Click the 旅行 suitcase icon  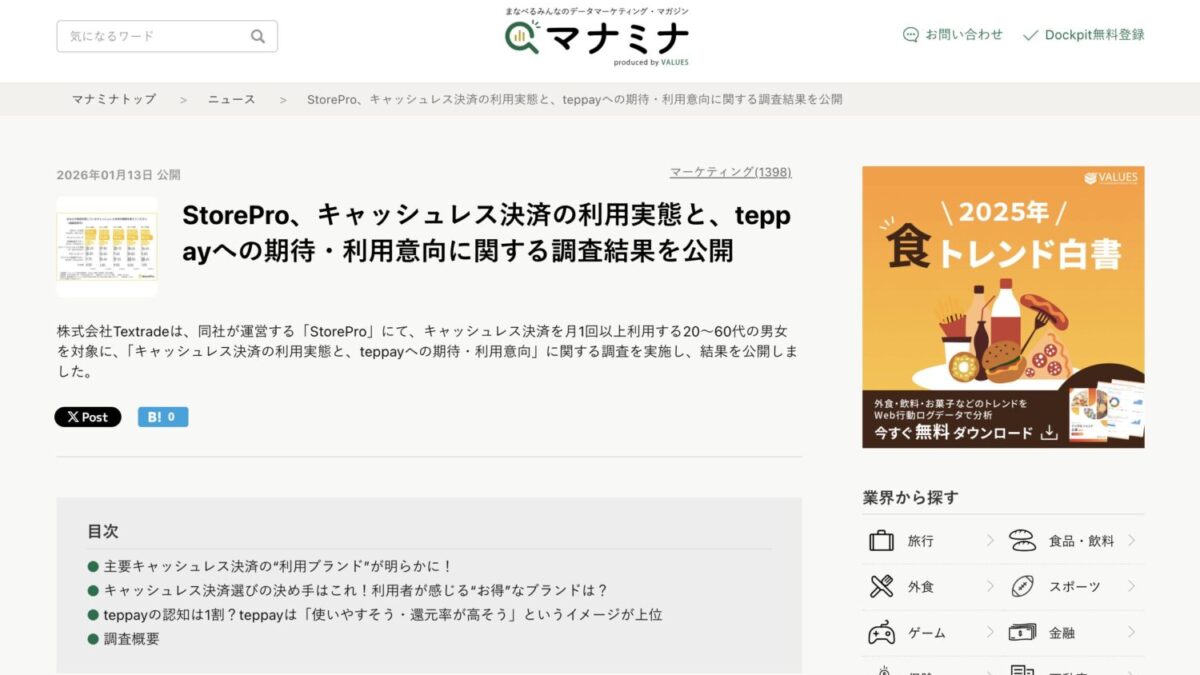click(880, 539)
